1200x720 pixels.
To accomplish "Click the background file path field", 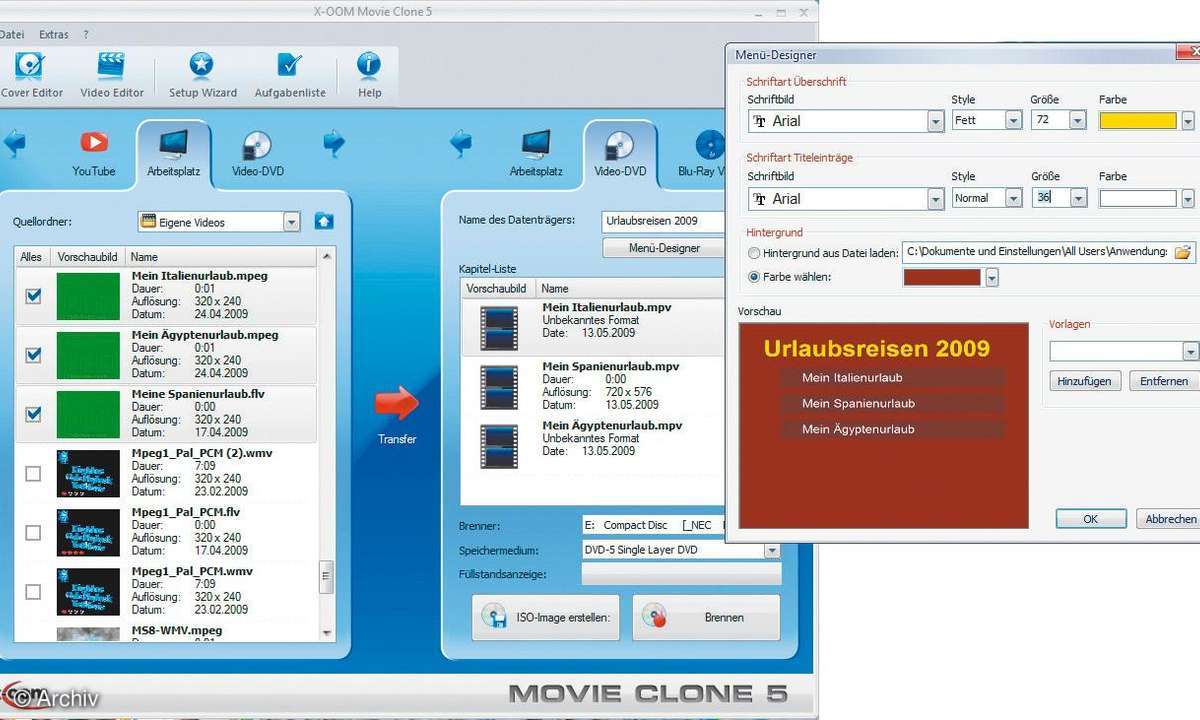I will [x=1036, y=252].
